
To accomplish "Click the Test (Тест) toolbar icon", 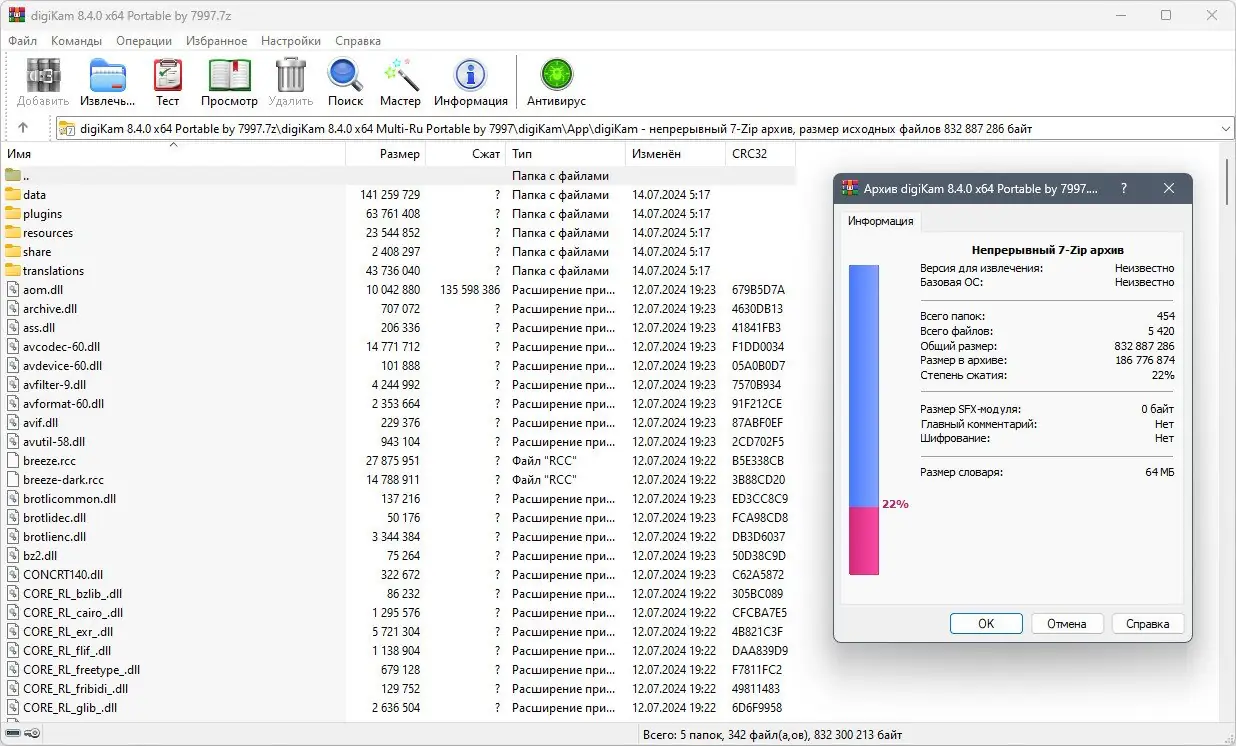I will pos(167,76).
